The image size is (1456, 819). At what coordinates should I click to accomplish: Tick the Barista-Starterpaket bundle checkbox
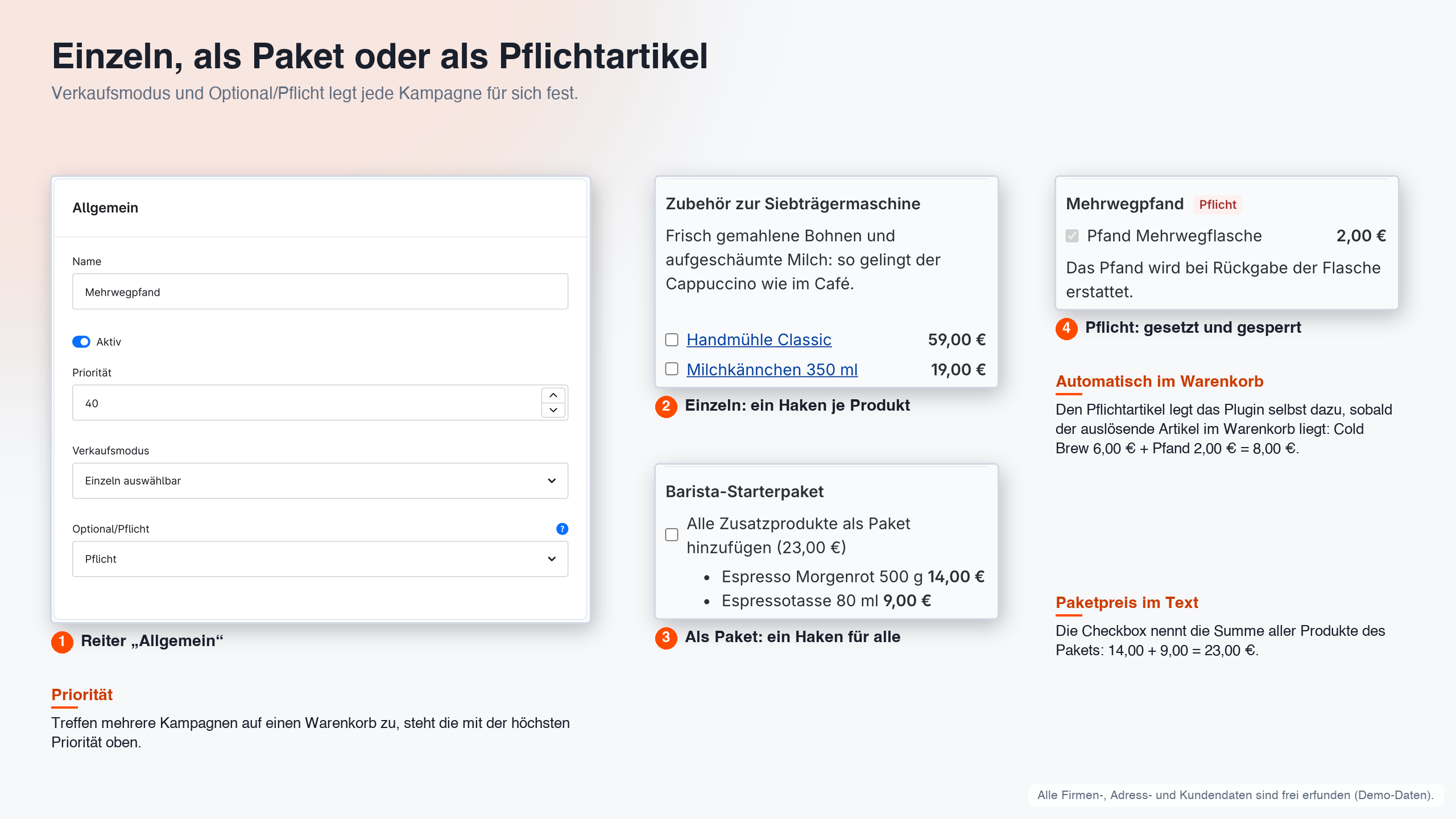pyautogui.click(x=672, y=535)
